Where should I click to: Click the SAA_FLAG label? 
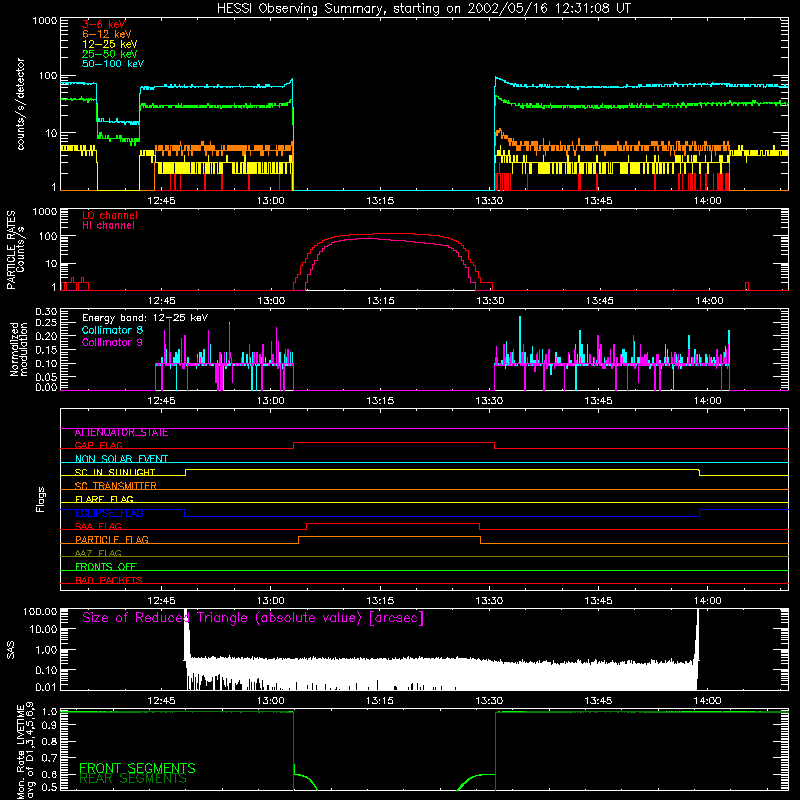click(x=98, y=527)
